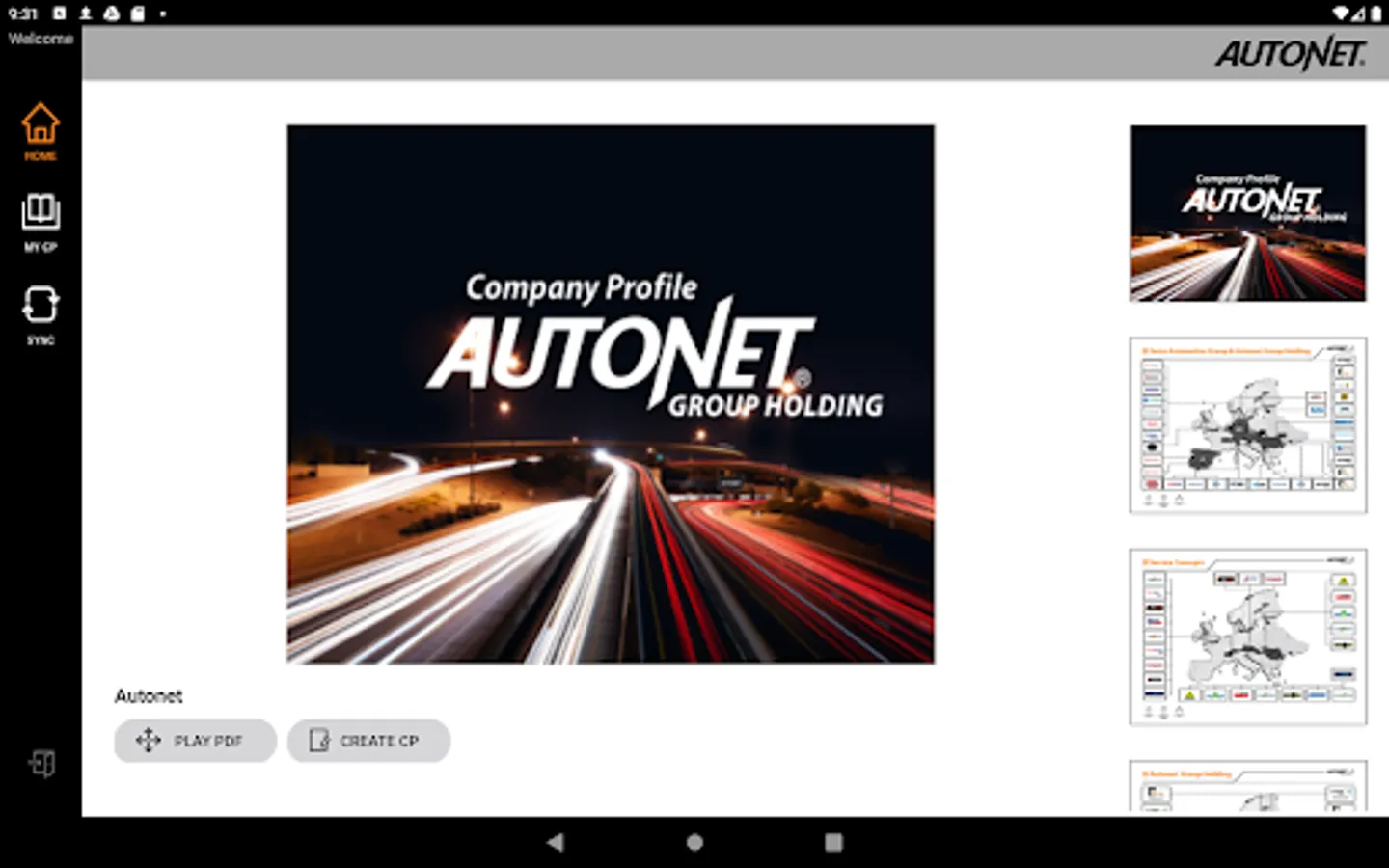Click the 'Welcome' text at top left
The image size is (1389, 868).
[41, 39]
